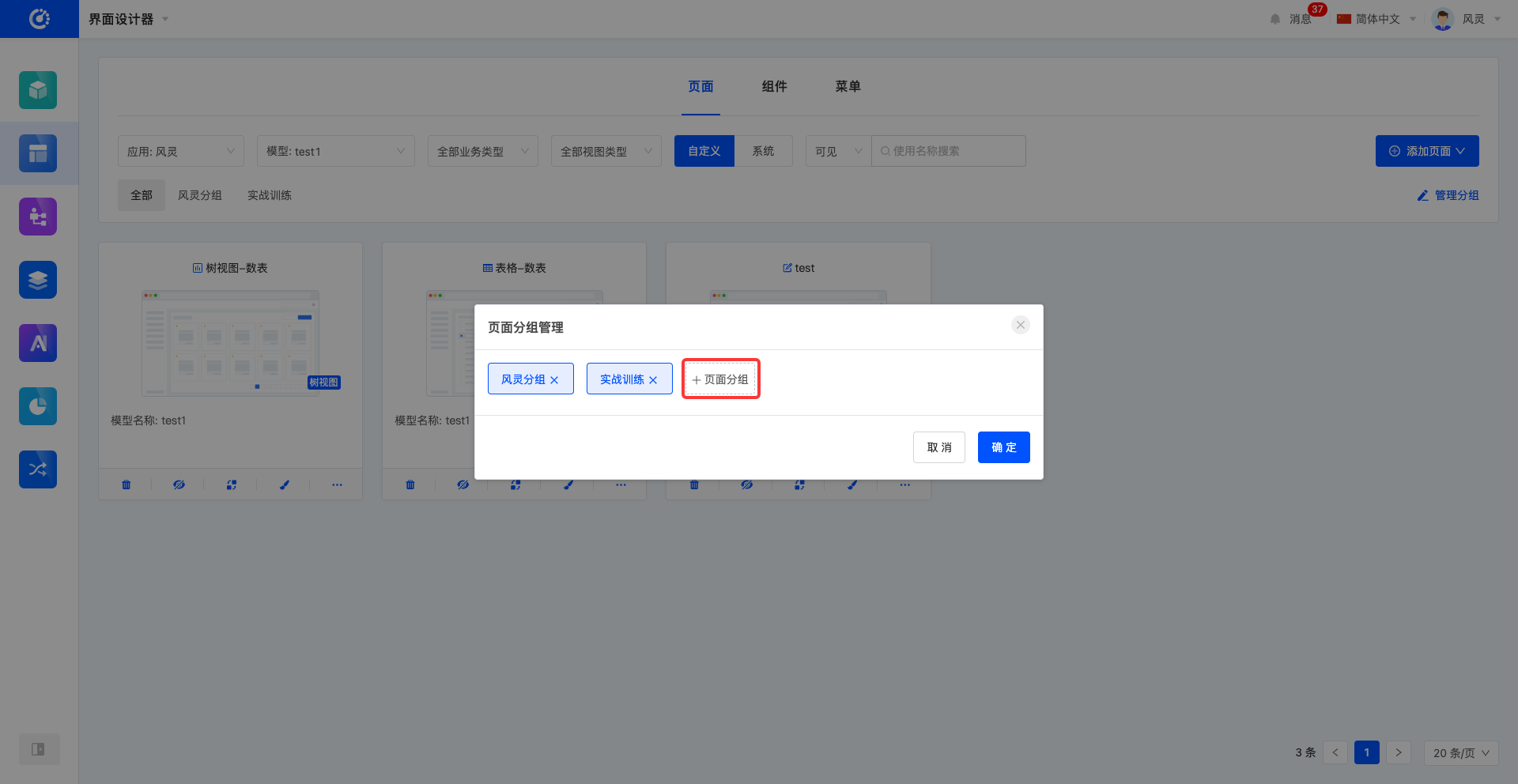Viewport: 1518px width, 784px height.
Task: Switch to the 菜单 tab
Action: pyautogui.click(x=848, y=86)
